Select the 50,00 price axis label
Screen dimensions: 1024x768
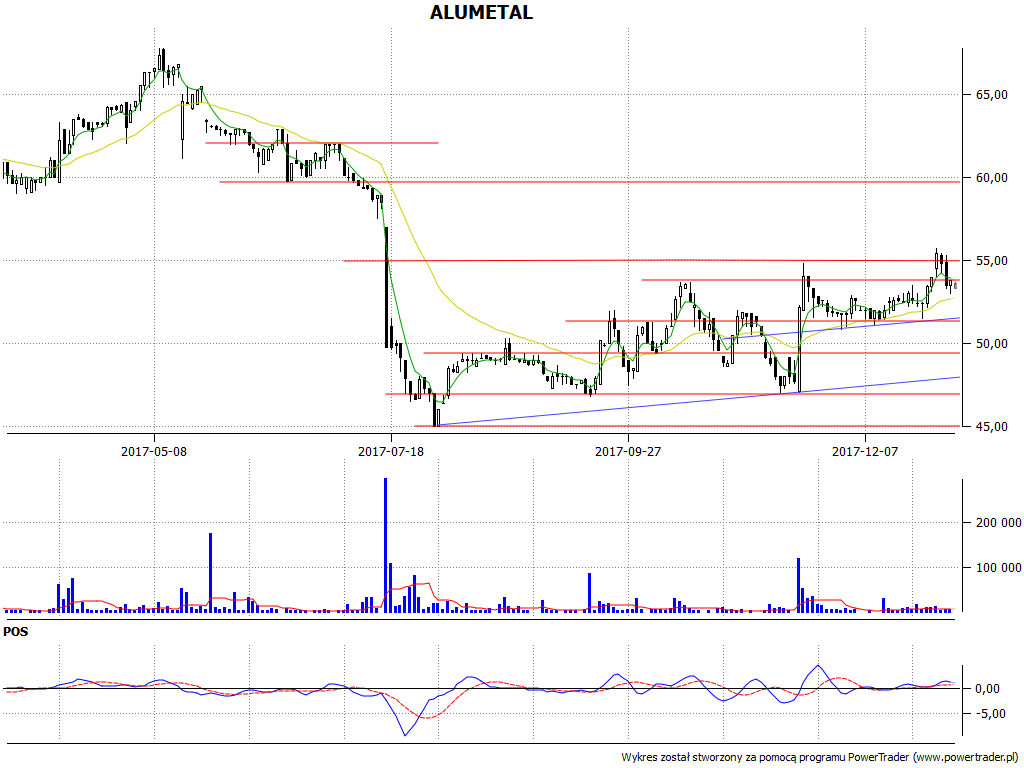click(x=991, y=344)
